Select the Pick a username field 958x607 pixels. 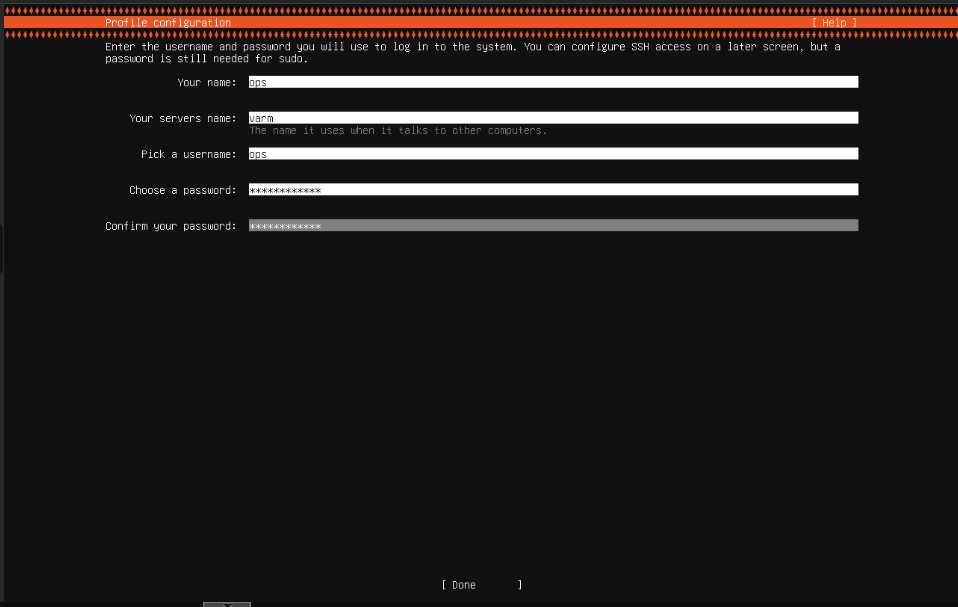pyautogui.click(x=550, y=153)
